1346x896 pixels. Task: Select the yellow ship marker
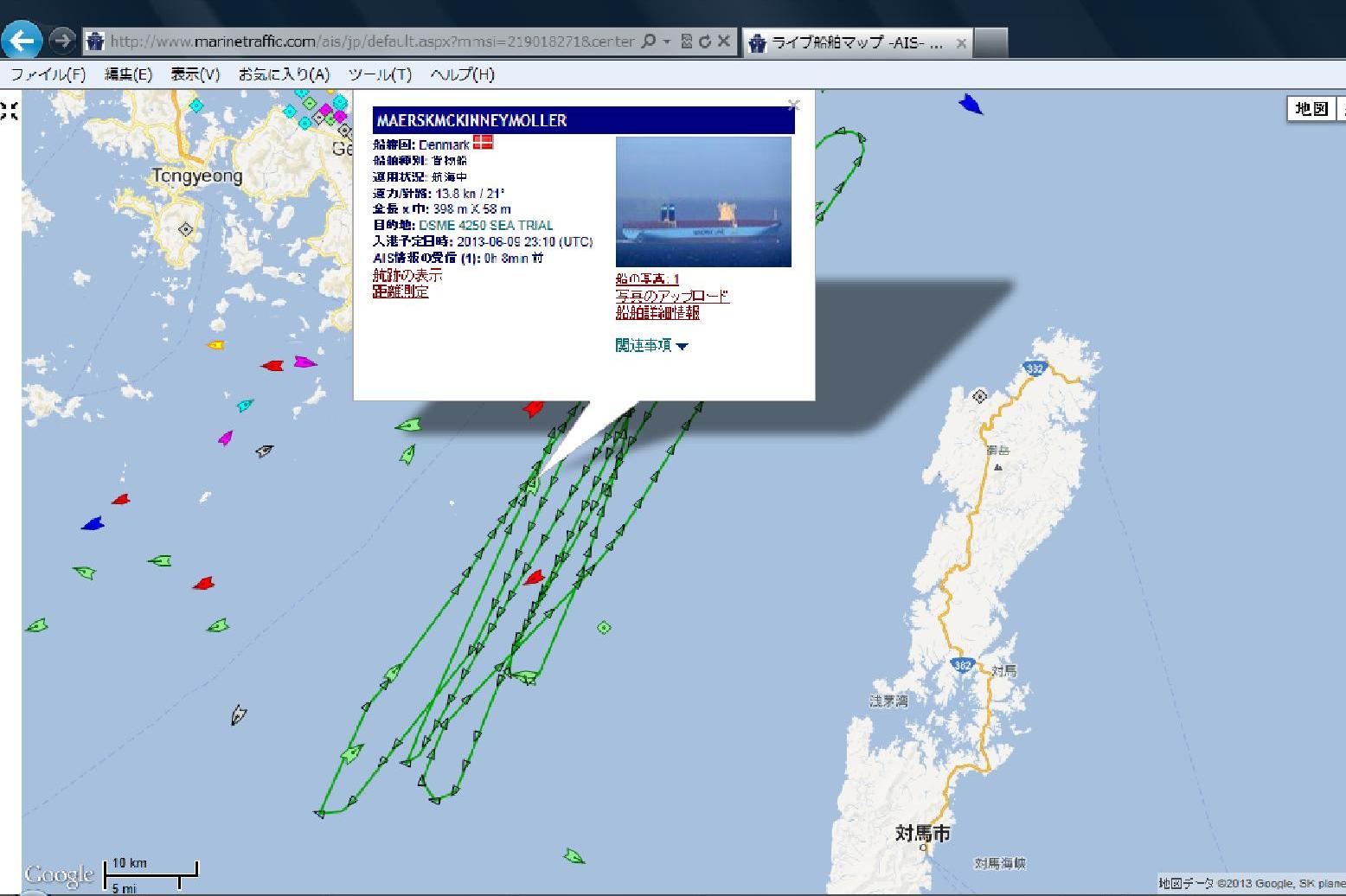coord(215,345)
